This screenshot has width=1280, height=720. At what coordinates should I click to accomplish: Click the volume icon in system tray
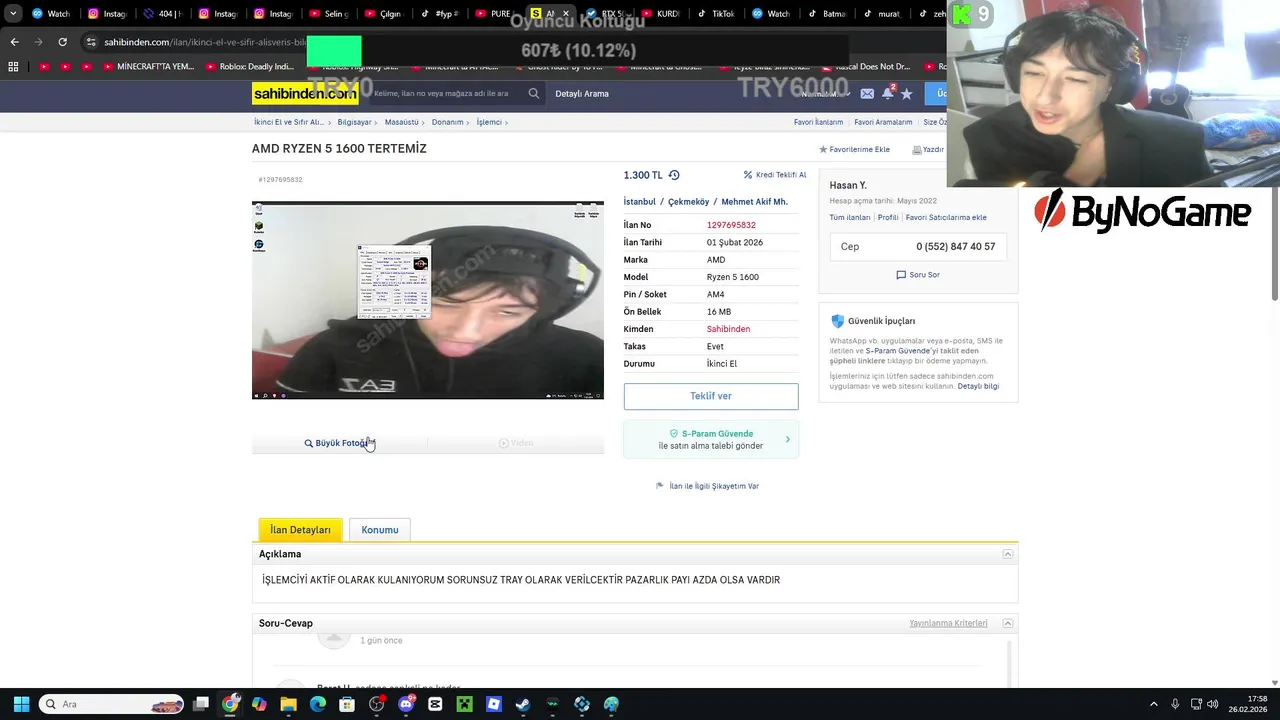pos(1212,704)
